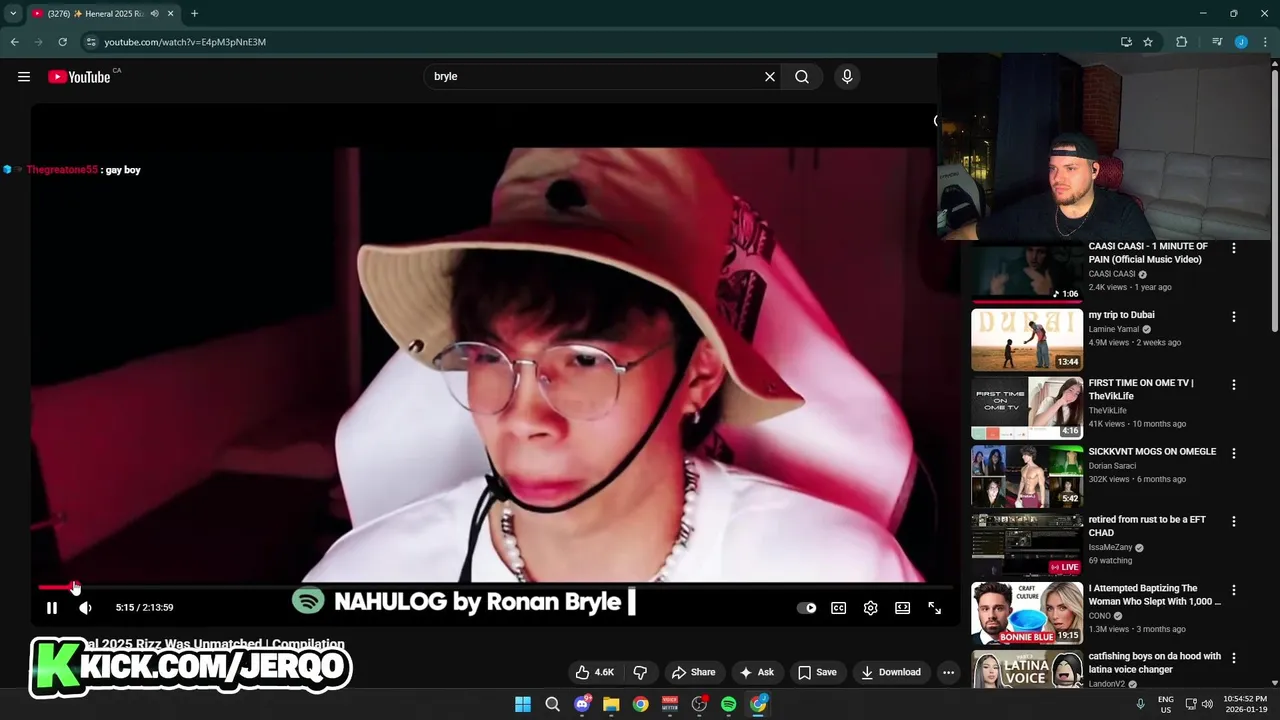Bookmark this page with the star
Image resolution: width=1280 pixels, height=720 pixels.
coord(1148,42)
